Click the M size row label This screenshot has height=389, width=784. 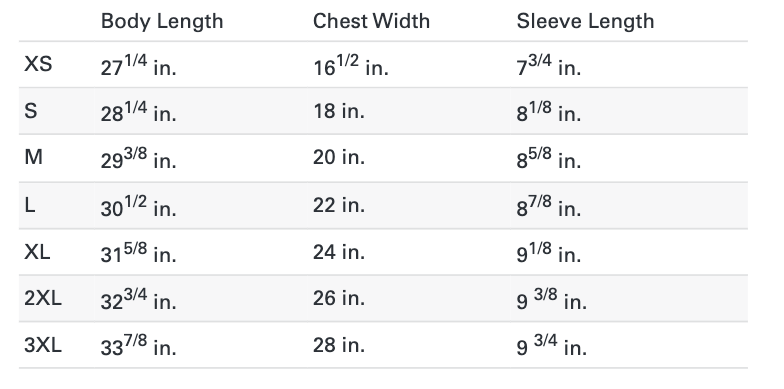(34, 157)
